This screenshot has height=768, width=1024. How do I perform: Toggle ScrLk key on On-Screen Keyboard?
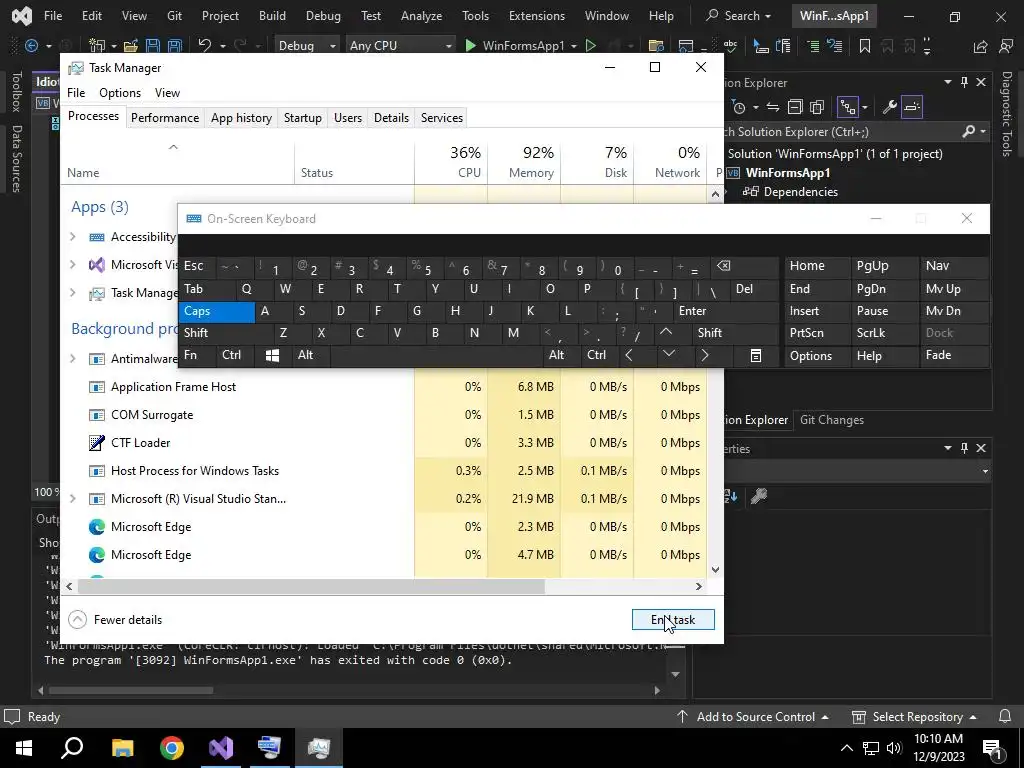point(884,333)
